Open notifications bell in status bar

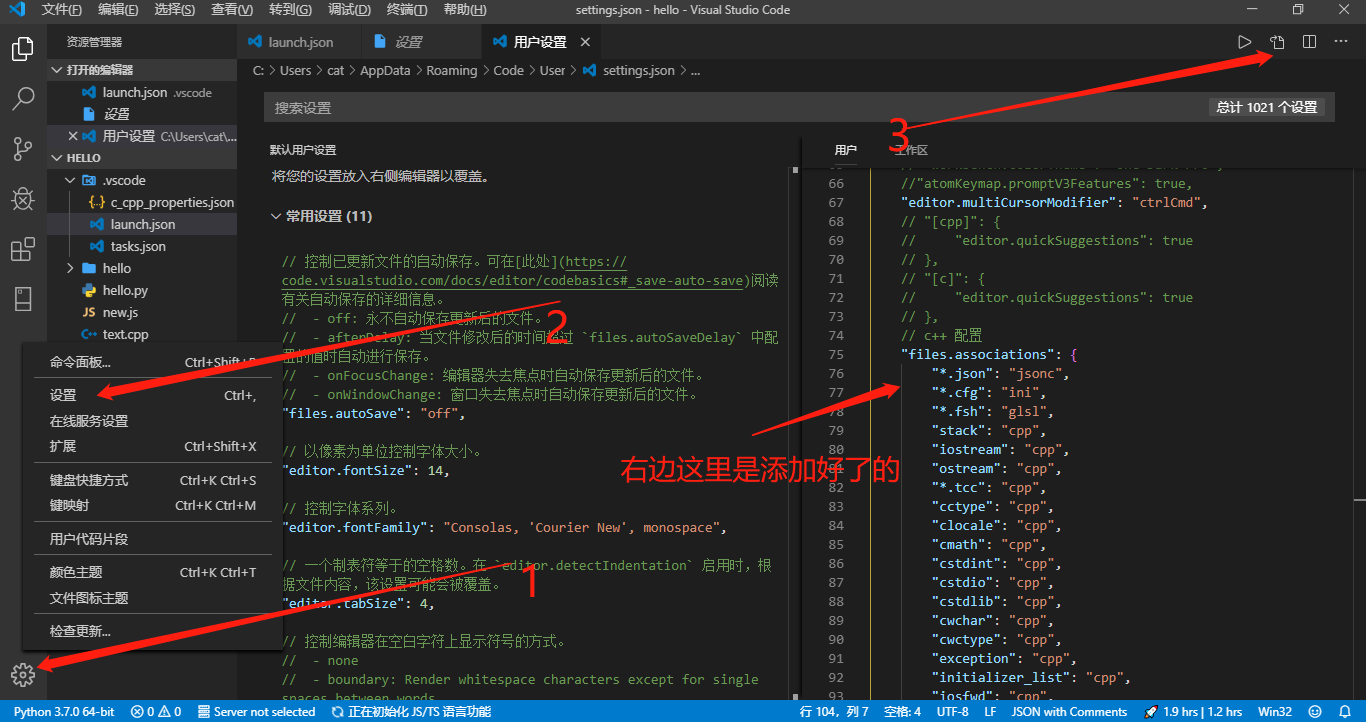1346,712
